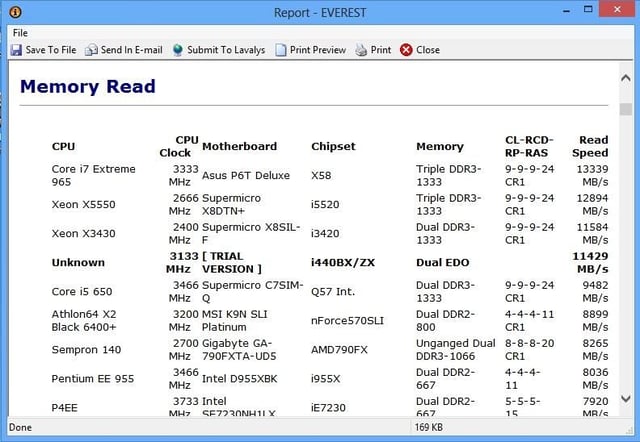Click the nForce570SLI chipset cell
The width and height of the screenshot is (640, 442).
point(347,320)
